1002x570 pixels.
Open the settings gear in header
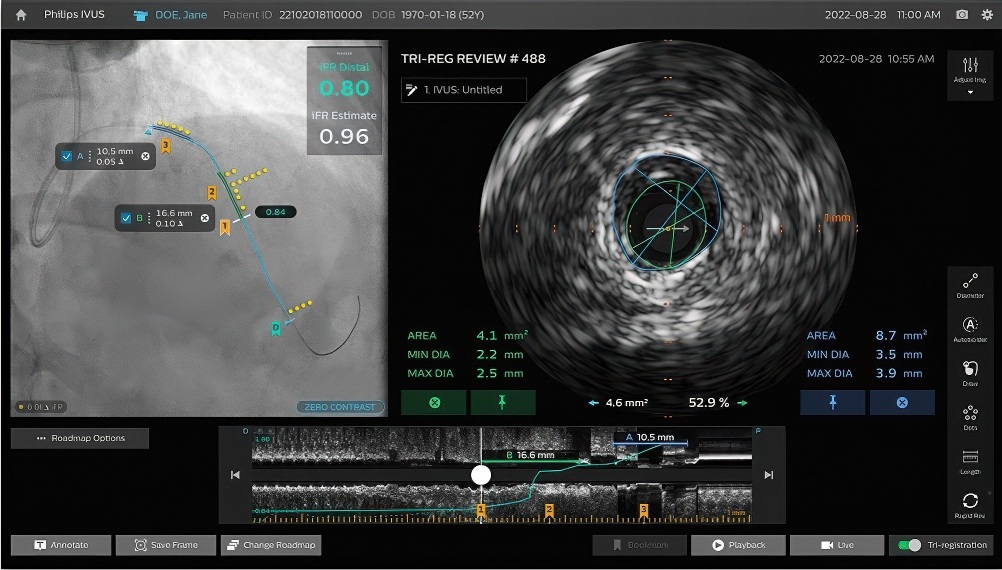[x=987, y=14]
